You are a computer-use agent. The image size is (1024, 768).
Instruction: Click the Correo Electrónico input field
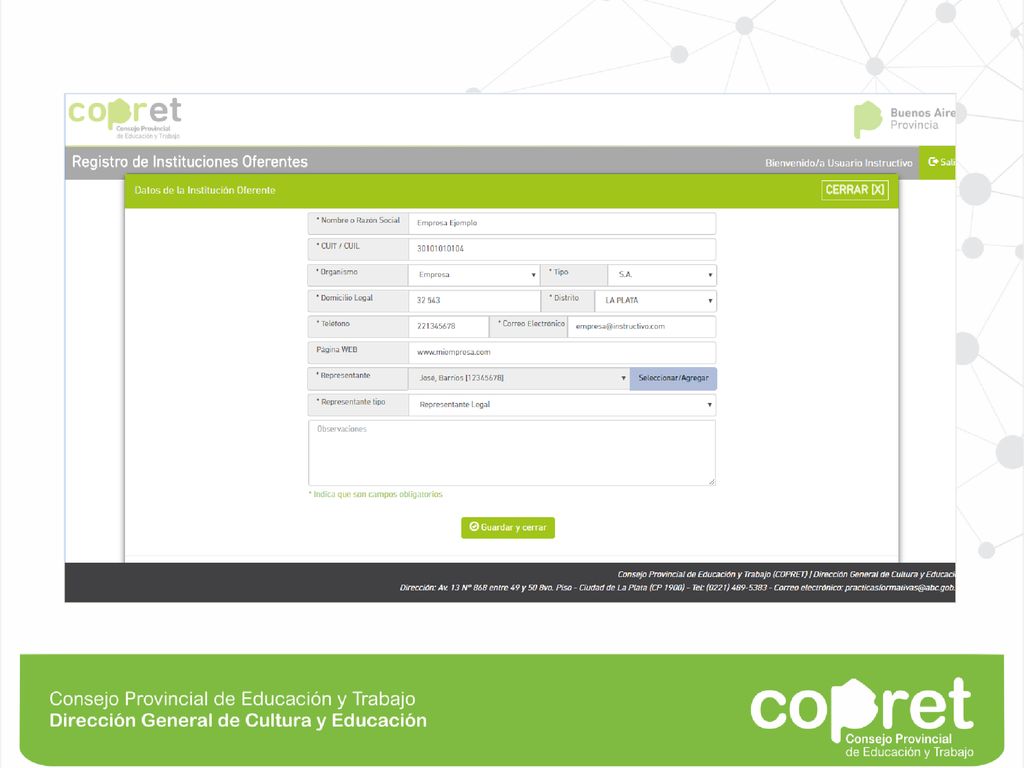(x=641, y=327)
